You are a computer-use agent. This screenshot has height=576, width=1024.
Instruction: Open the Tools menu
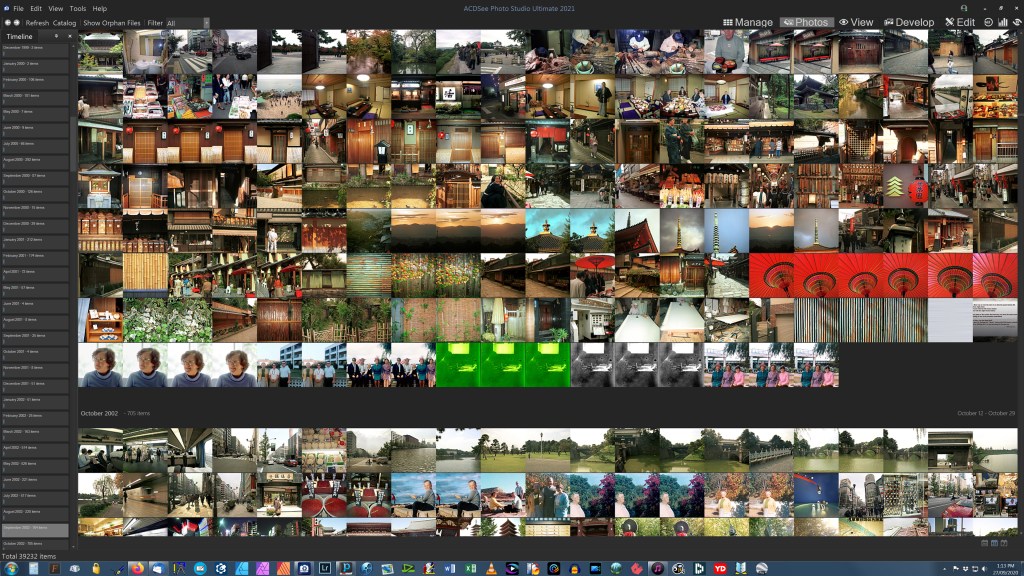tap(78, 8)
